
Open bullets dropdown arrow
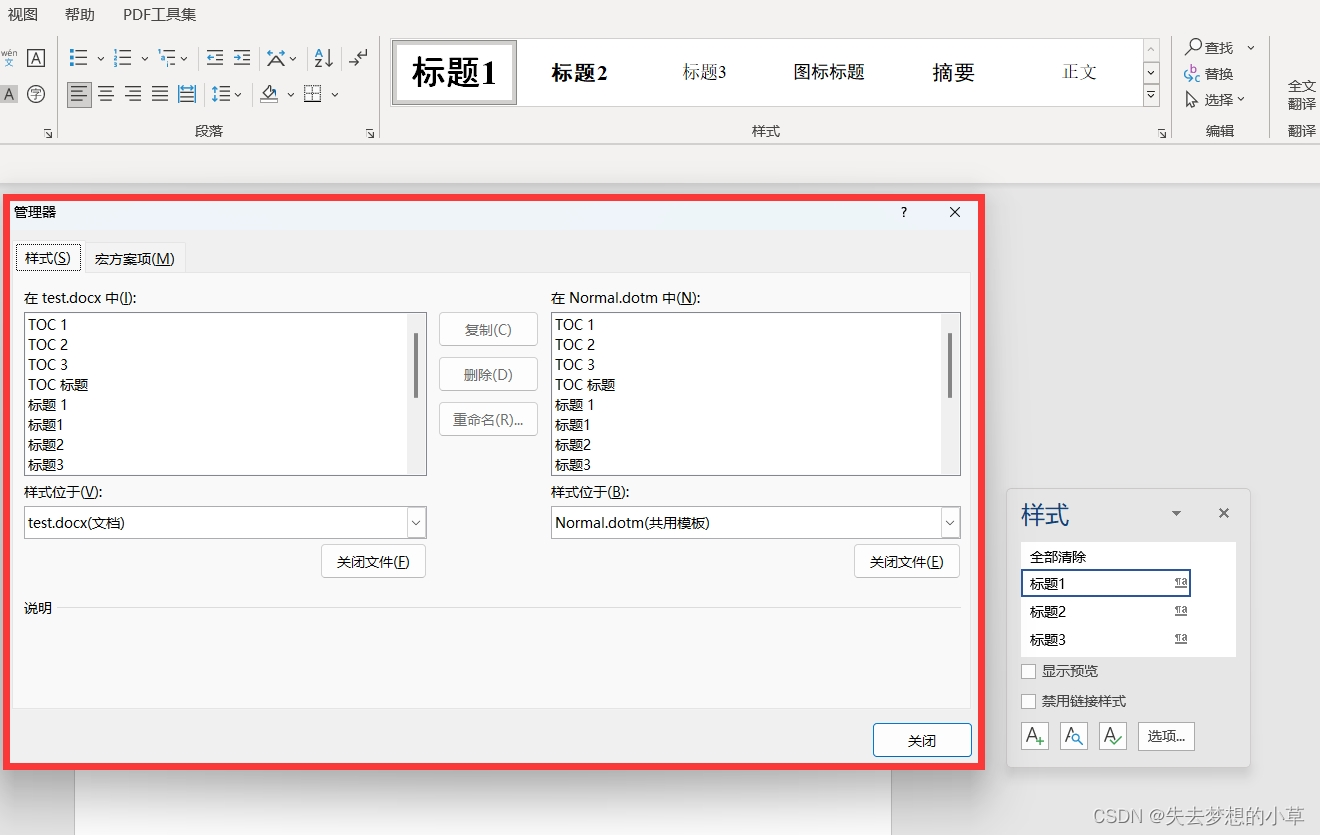(101, 59)
